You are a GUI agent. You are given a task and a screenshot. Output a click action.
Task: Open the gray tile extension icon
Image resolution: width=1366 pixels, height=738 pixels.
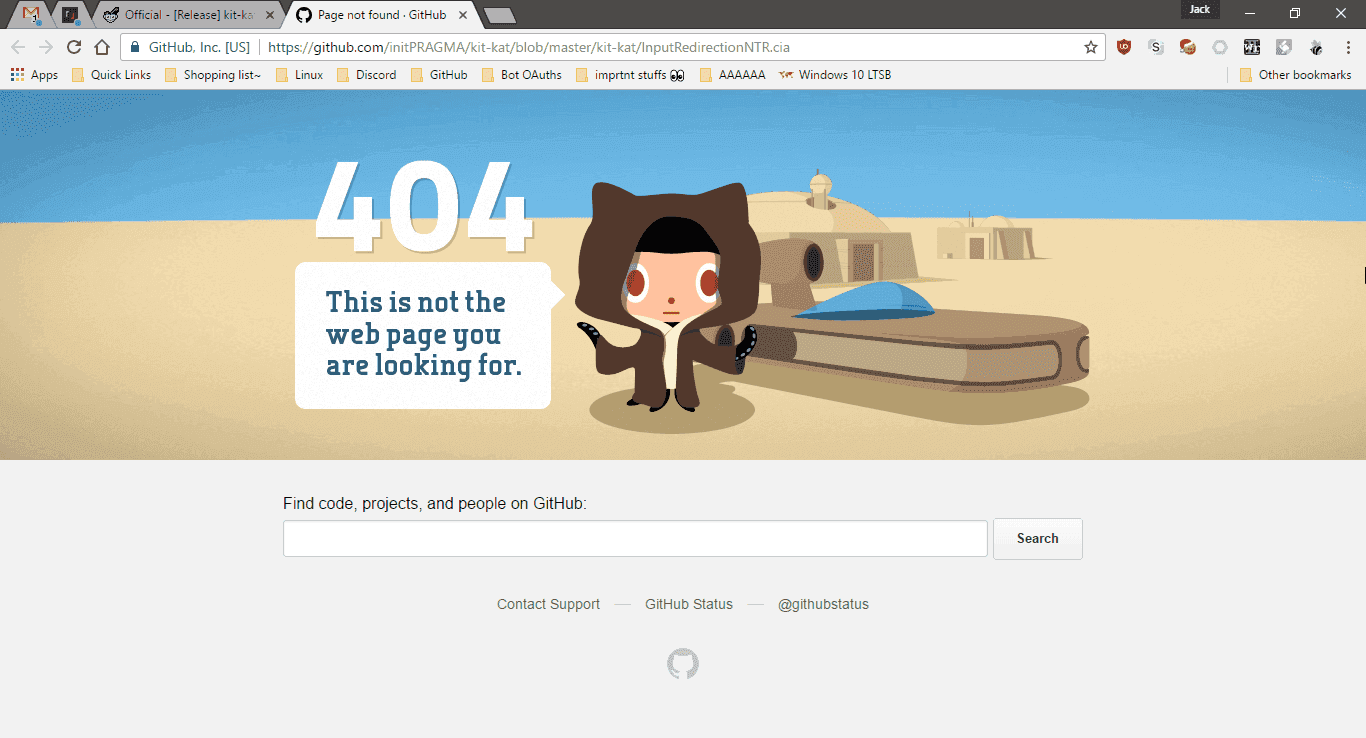pos(1284,47)
